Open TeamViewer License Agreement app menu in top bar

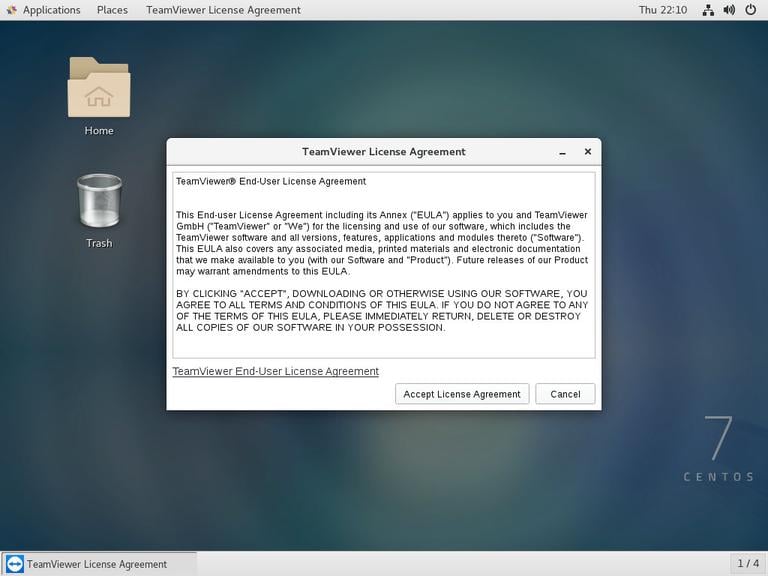click(223, 10)
